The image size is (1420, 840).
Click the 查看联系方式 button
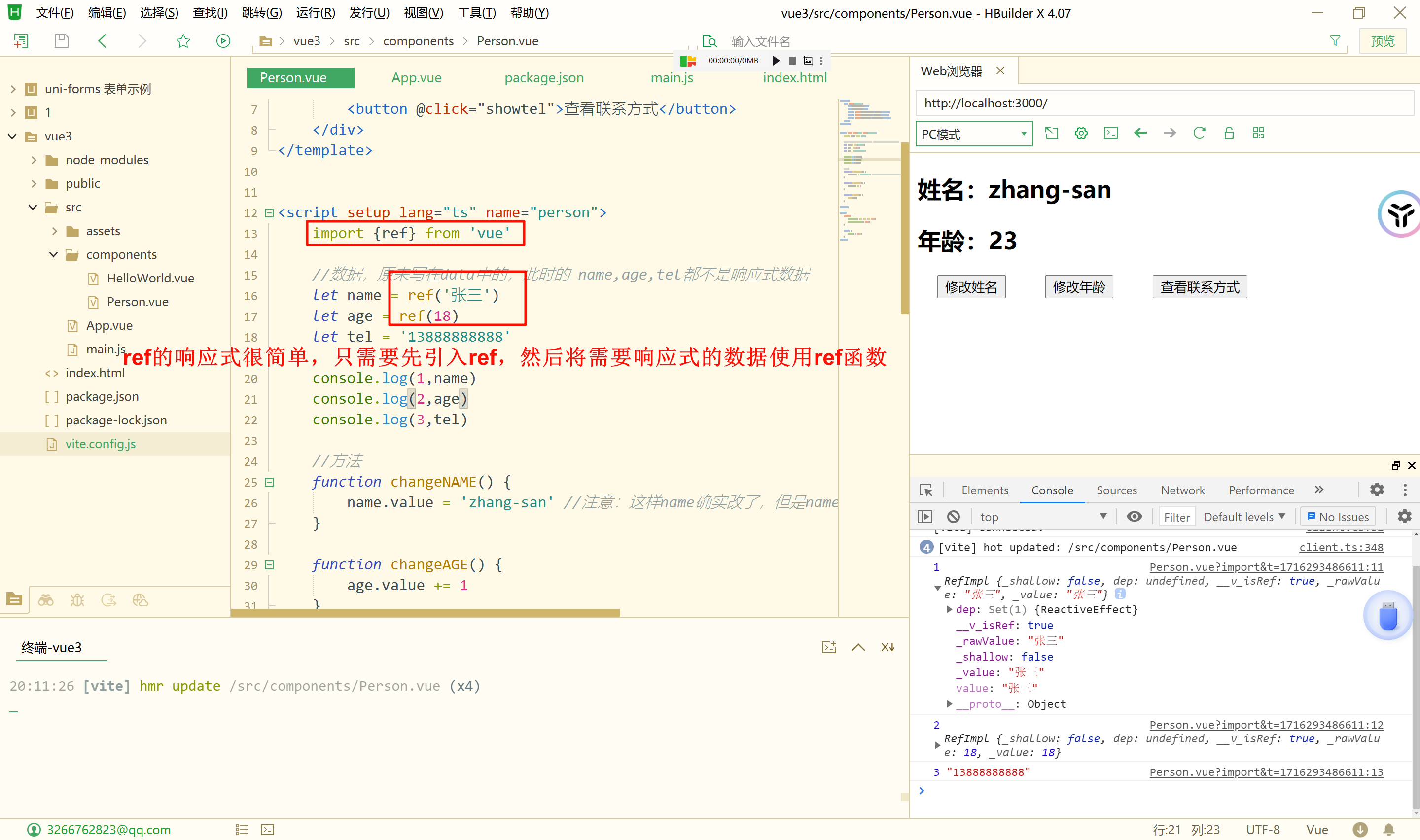coord(1199,287)
